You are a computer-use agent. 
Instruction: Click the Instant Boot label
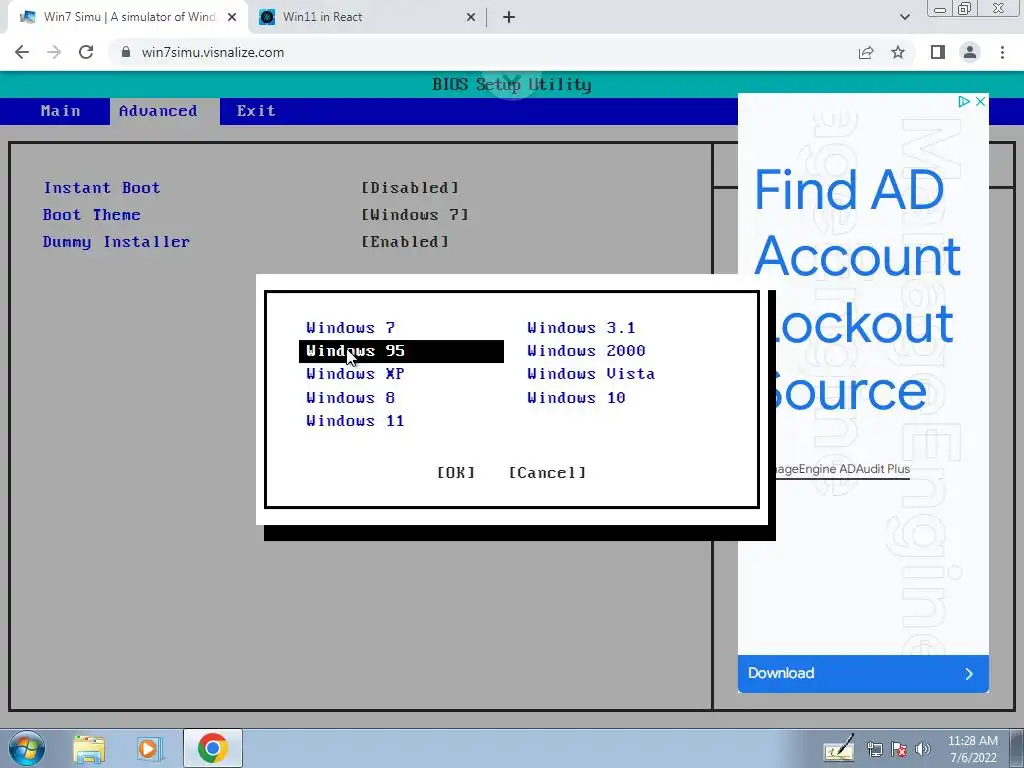coord(102,188)
